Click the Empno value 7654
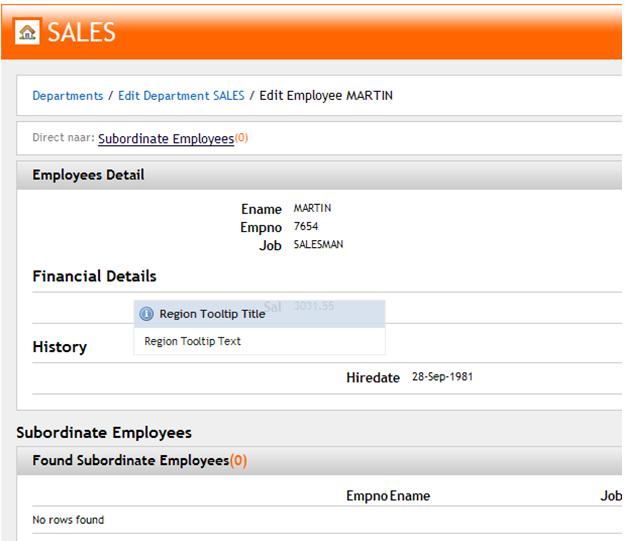 point(305,226)
